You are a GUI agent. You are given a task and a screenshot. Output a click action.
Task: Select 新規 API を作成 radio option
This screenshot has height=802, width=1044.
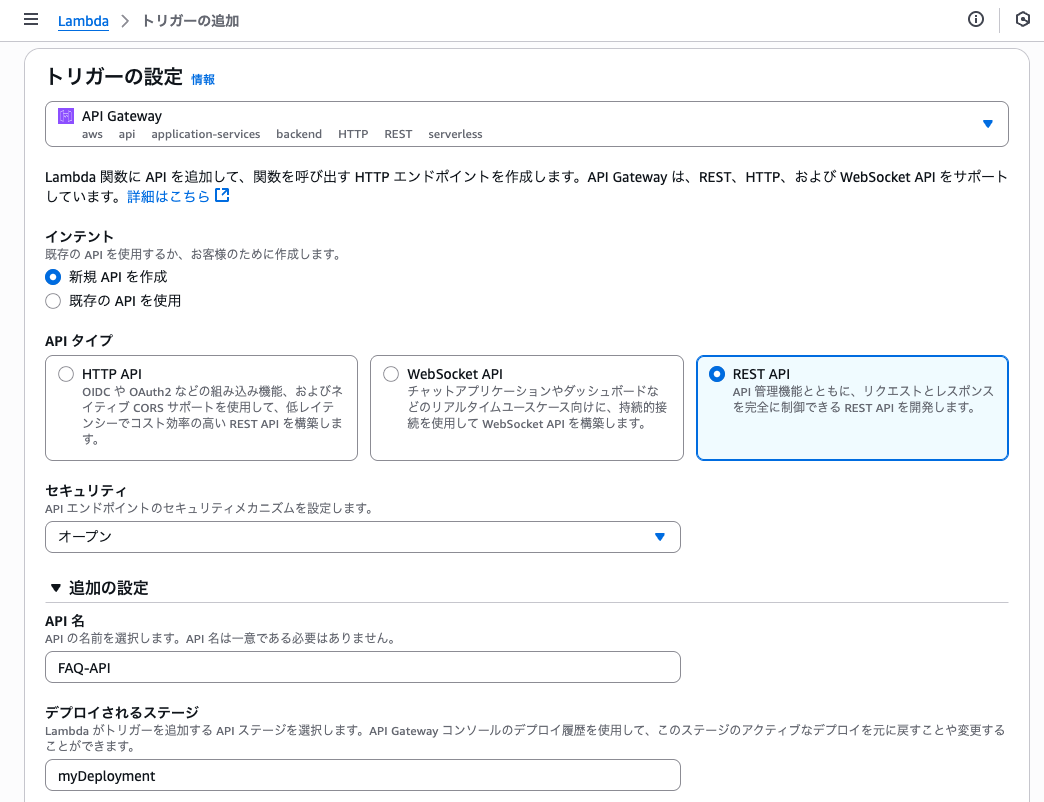(x=53, y=277)
